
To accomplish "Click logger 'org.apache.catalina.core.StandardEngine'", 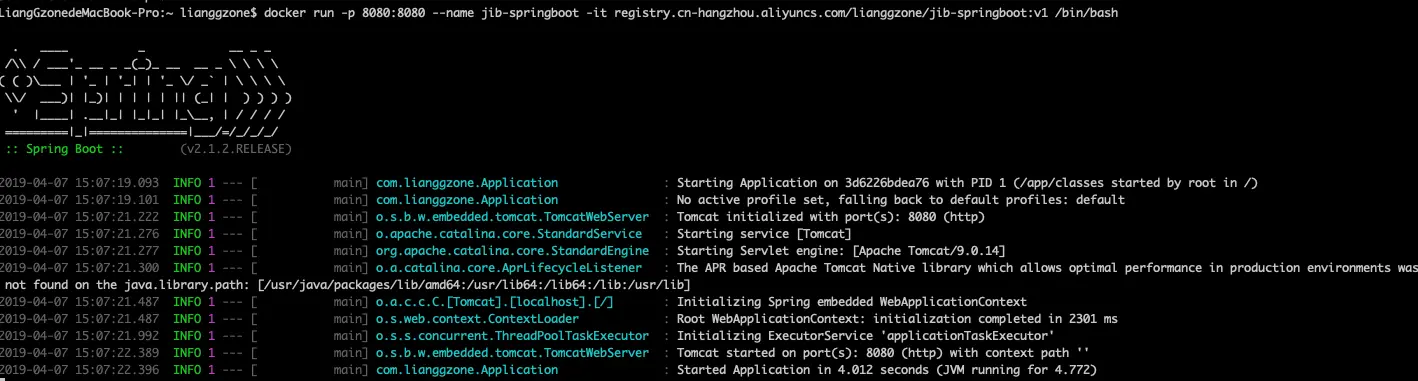I will 512,251.
